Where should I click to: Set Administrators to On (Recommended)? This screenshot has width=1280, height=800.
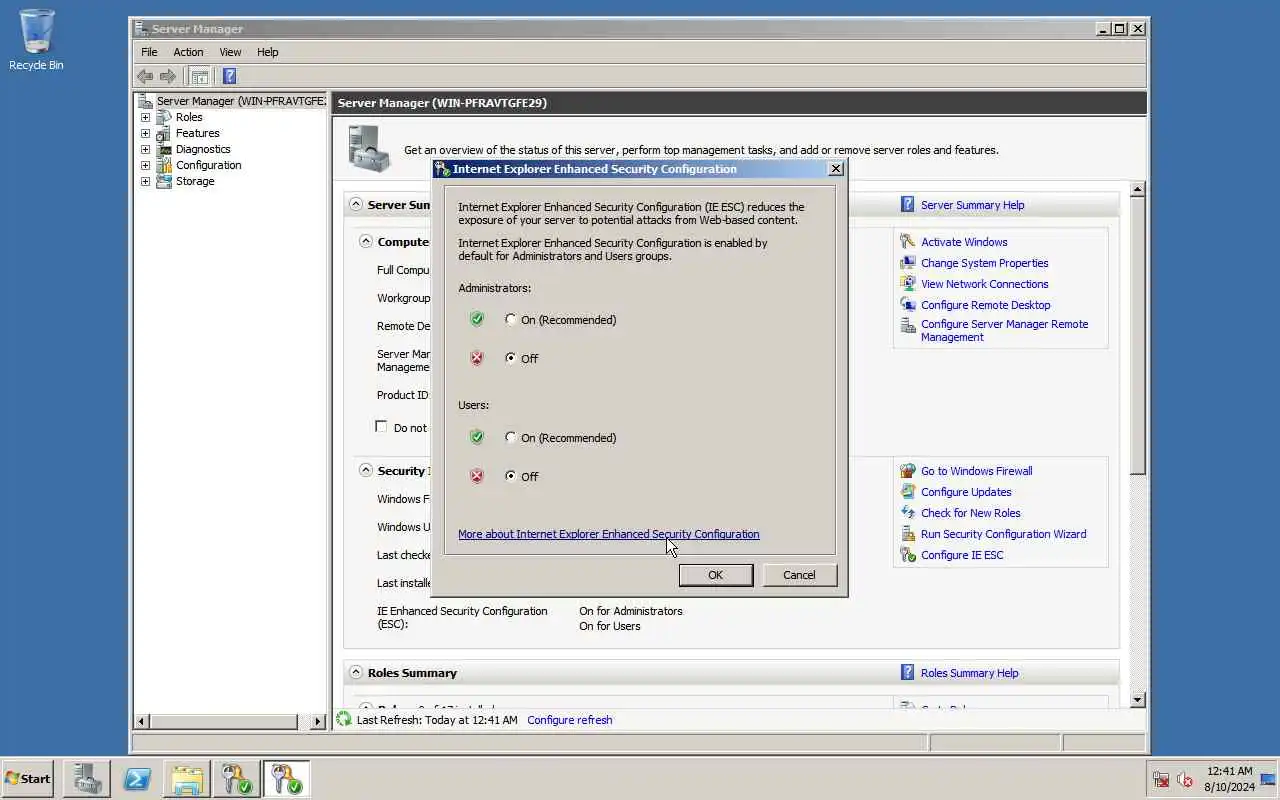[511, 320]
